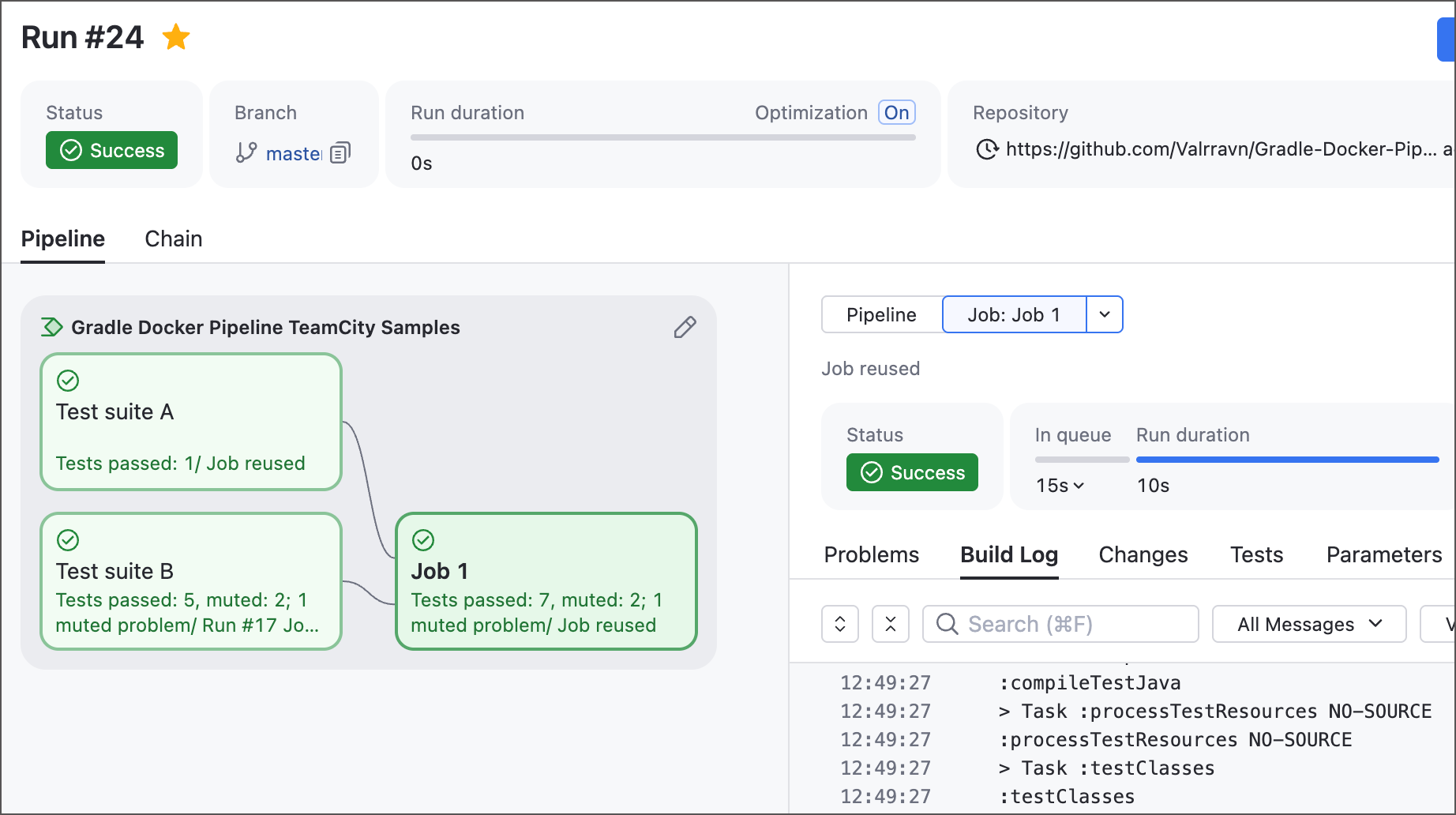The image size is (1456, 815).
Task: Switch detail view to Pipeline
Action: [x=881, y=314]
